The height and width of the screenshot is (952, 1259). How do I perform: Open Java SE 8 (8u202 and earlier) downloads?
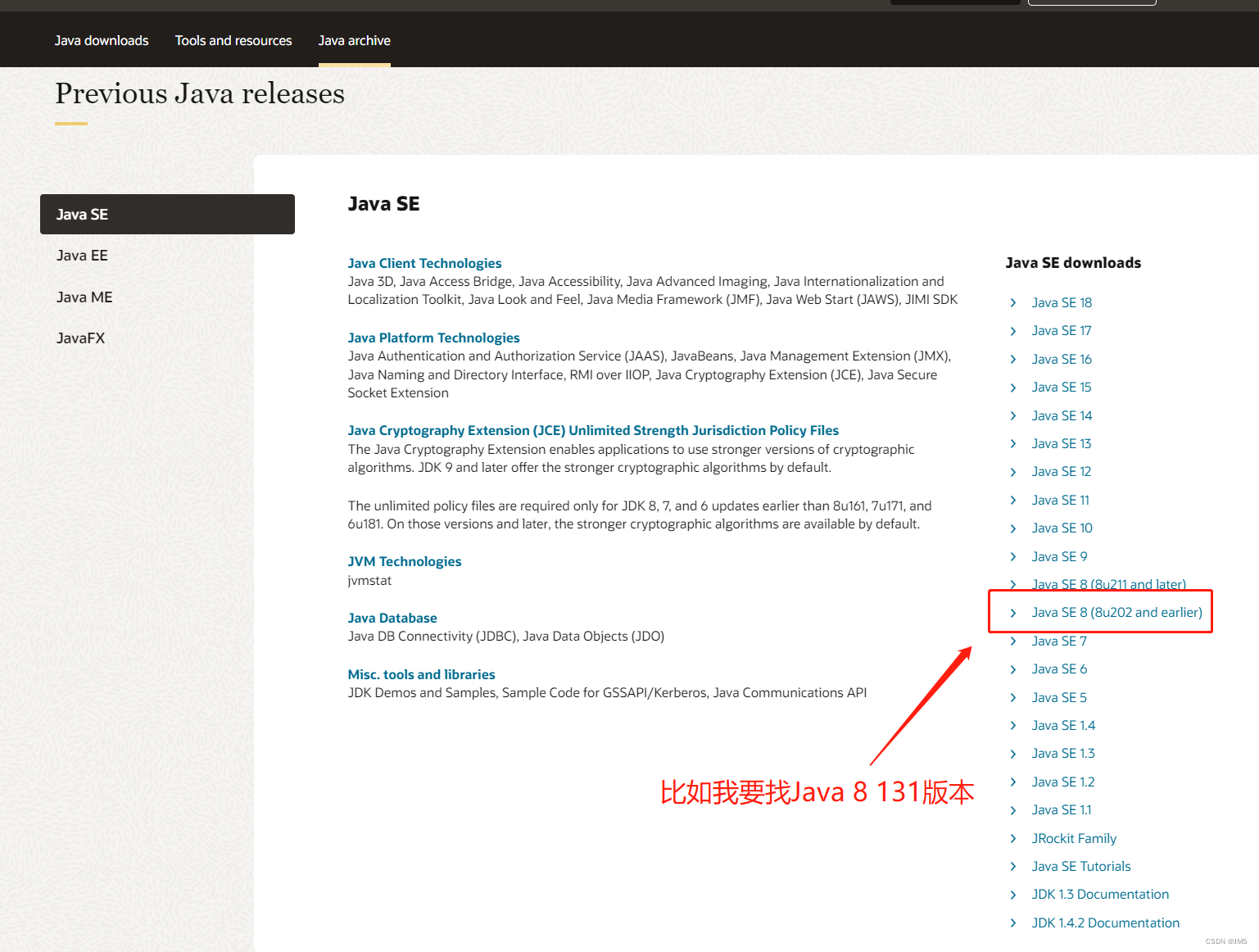pyautogui.click(x=1116, y=612)
